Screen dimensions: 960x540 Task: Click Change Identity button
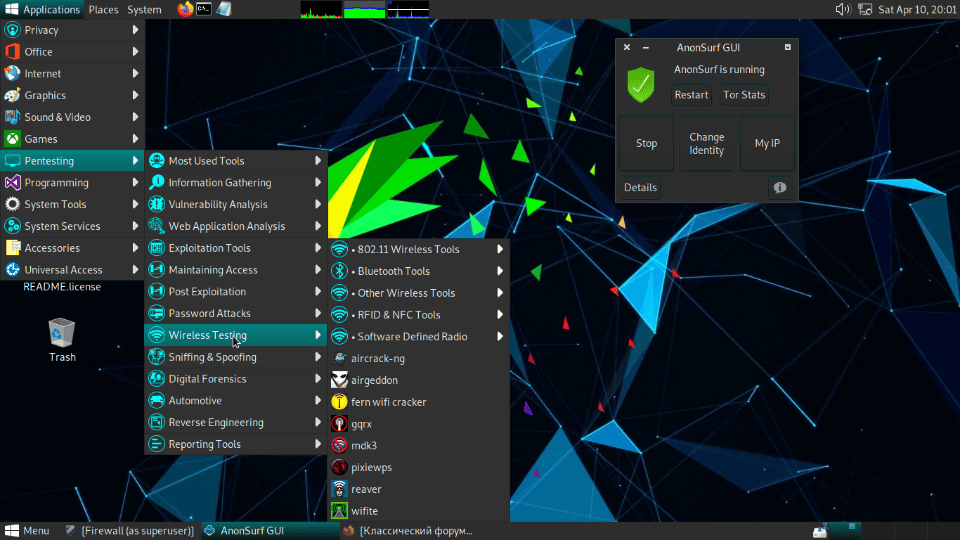coord(707,143)
